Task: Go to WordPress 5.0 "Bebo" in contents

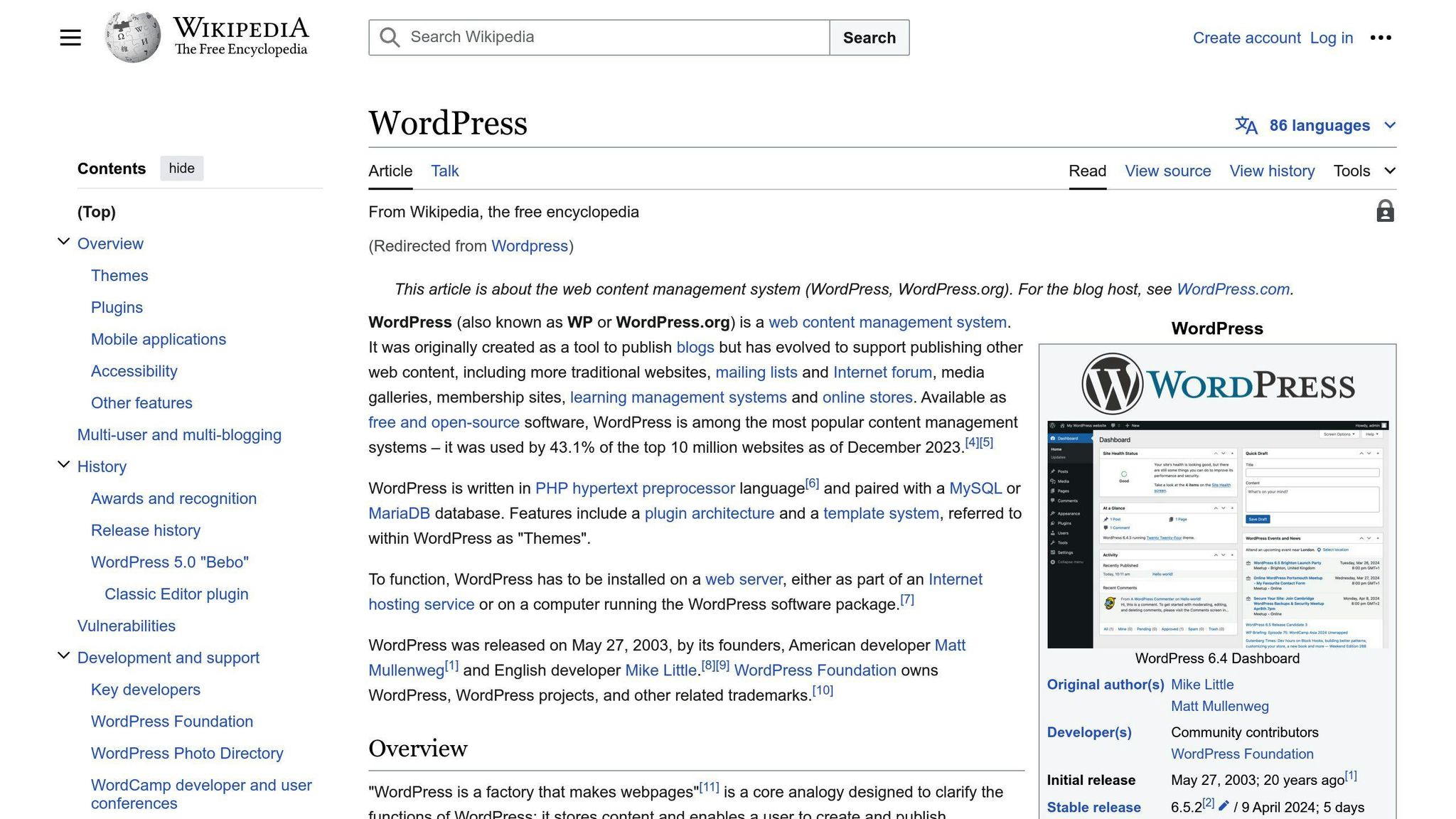Action: [x=170, y=562]
